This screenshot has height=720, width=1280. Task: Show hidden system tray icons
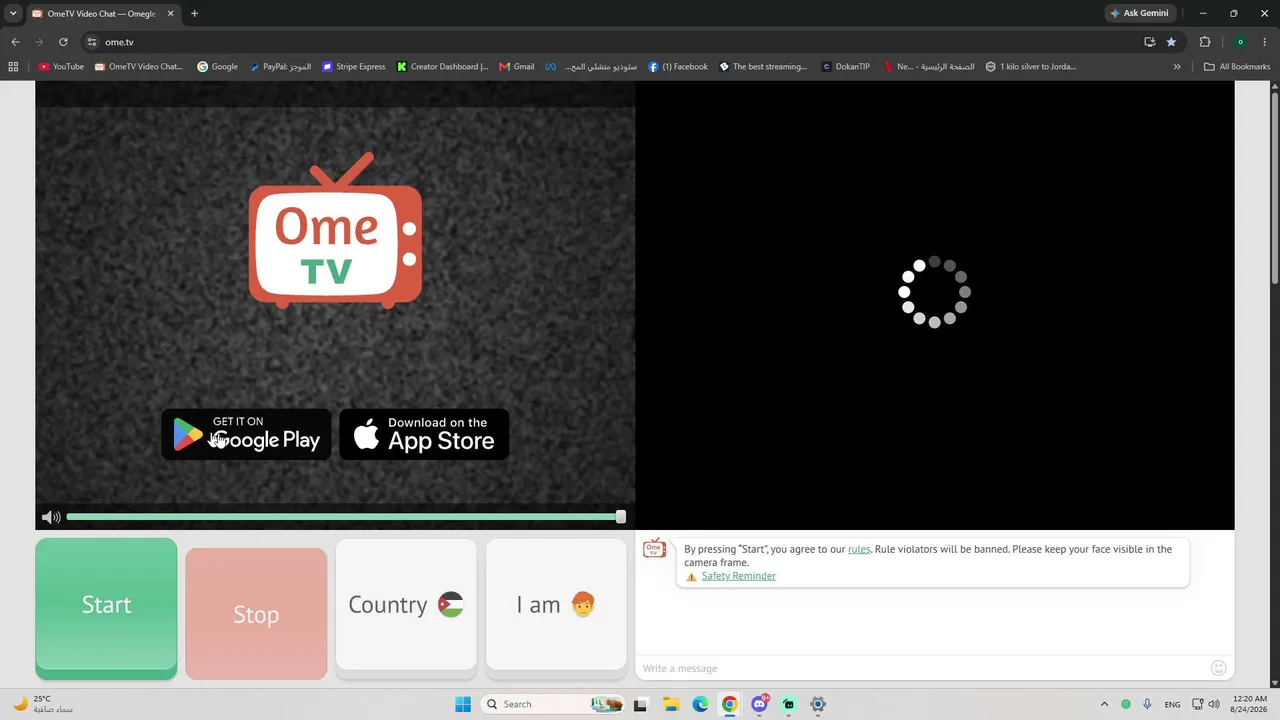click(1104, 704)
